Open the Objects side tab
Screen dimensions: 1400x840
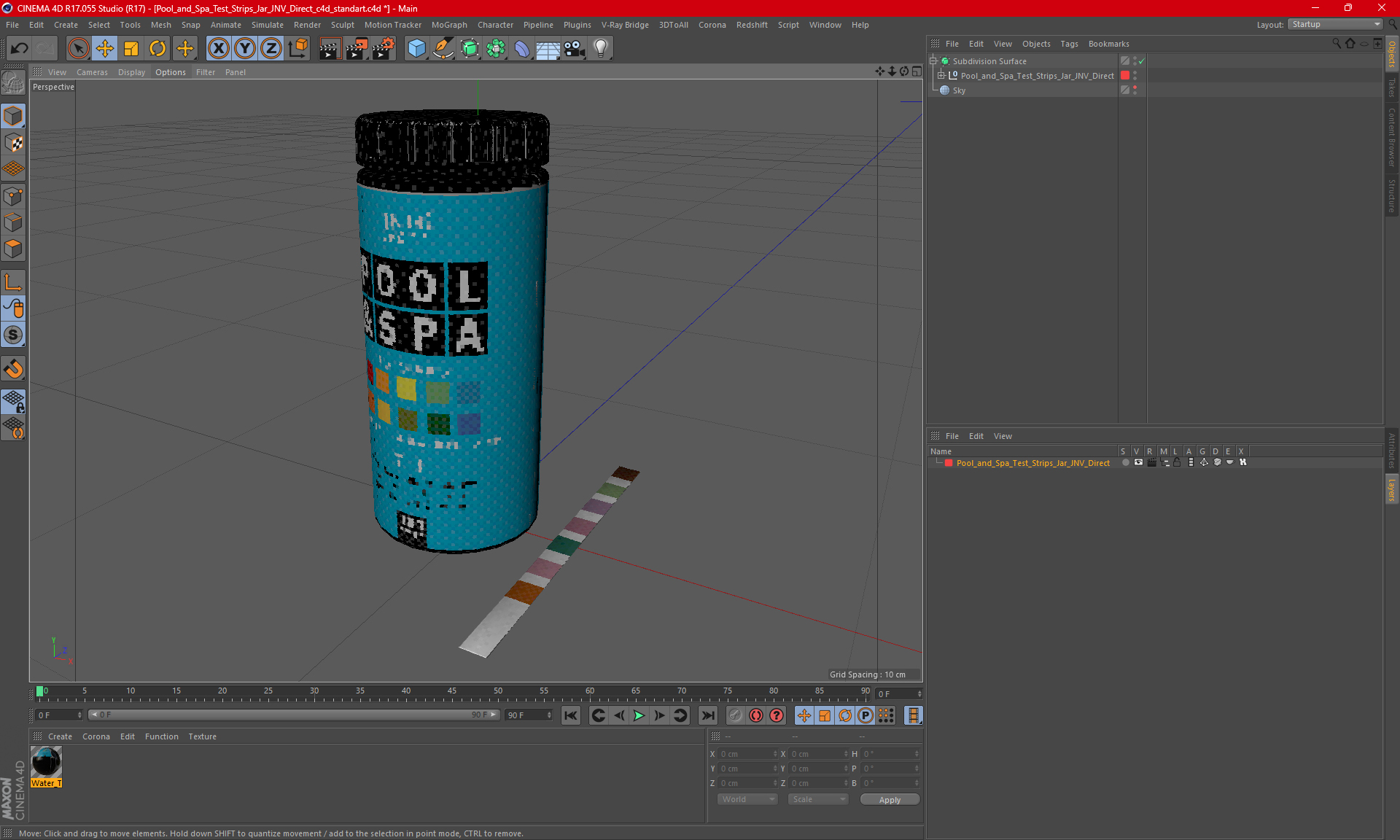pos(1392,55)
